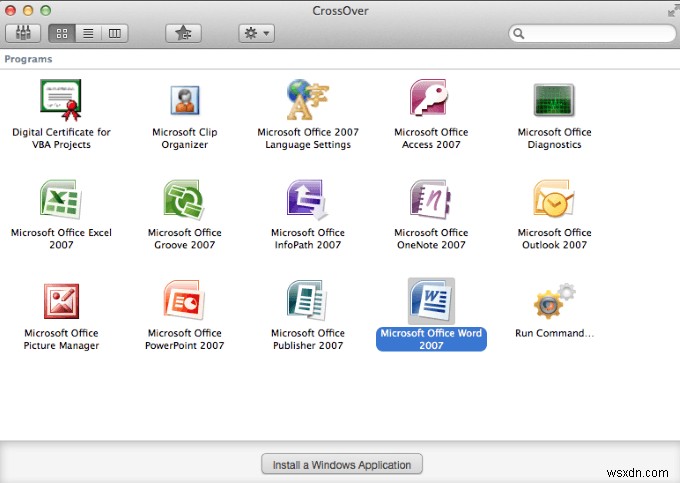This screenshot has height=483, width=680.
Task: Switch to list view
Action: 88,33
